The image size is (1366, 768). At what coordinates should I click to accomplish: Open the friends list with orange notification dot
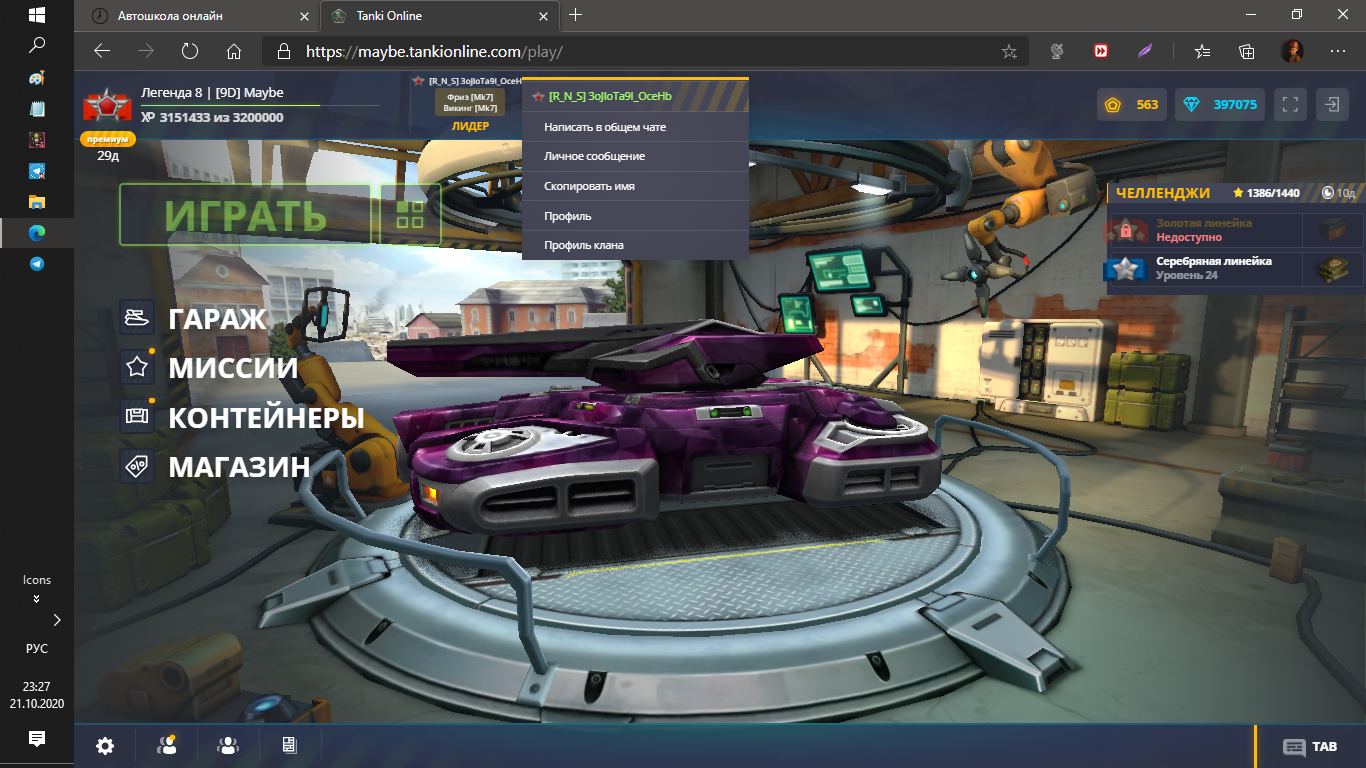click(166, 745)
